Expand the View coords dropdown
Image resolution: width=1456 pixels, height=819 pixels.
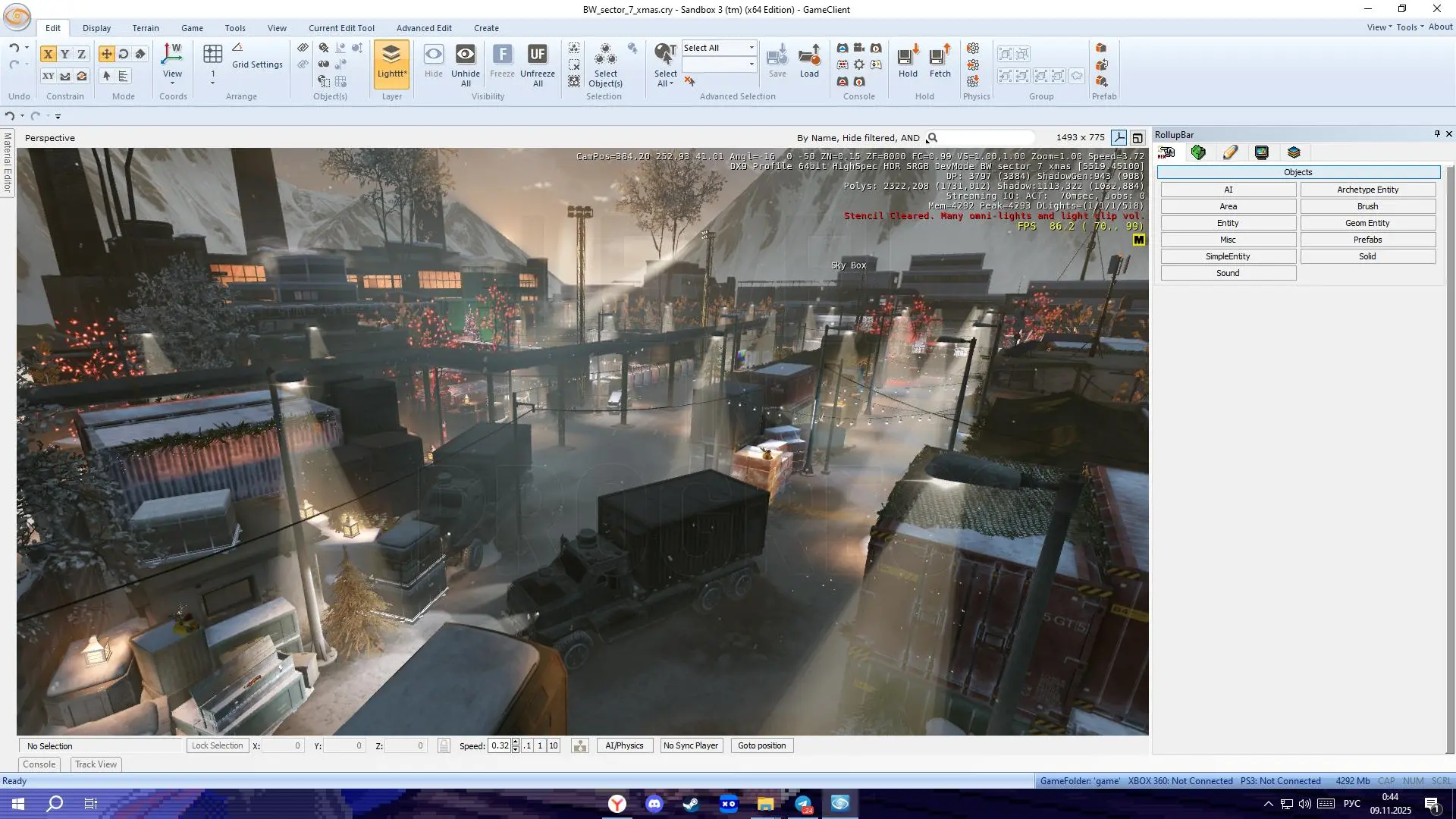172,83
